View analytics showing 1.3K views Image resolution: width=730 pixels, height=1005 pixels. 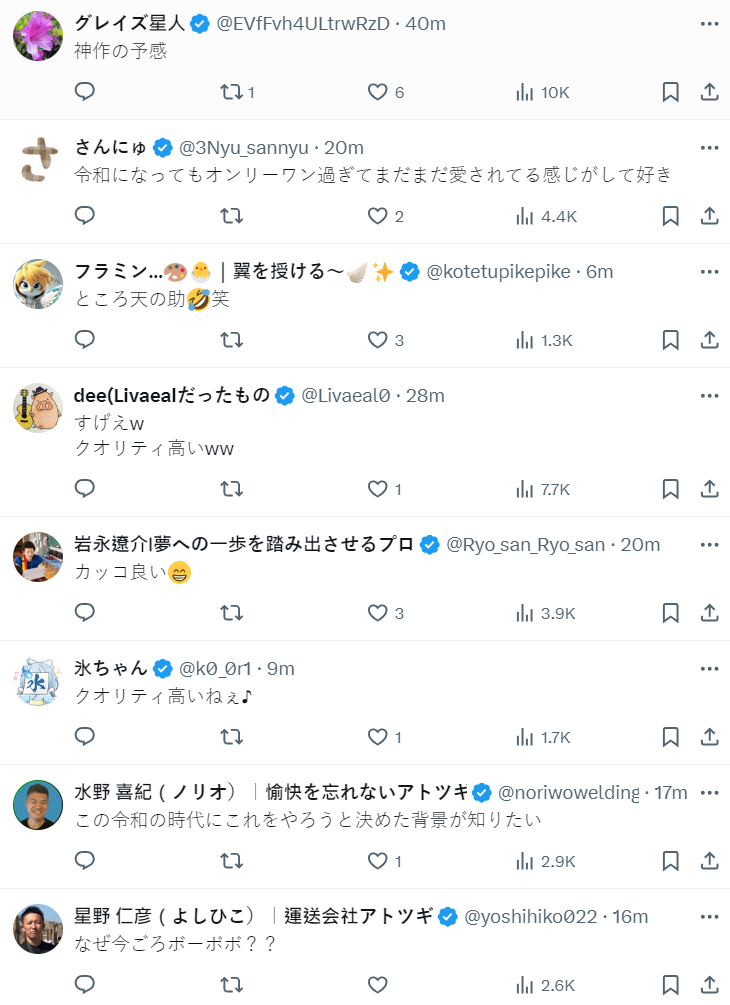point(543,340)
